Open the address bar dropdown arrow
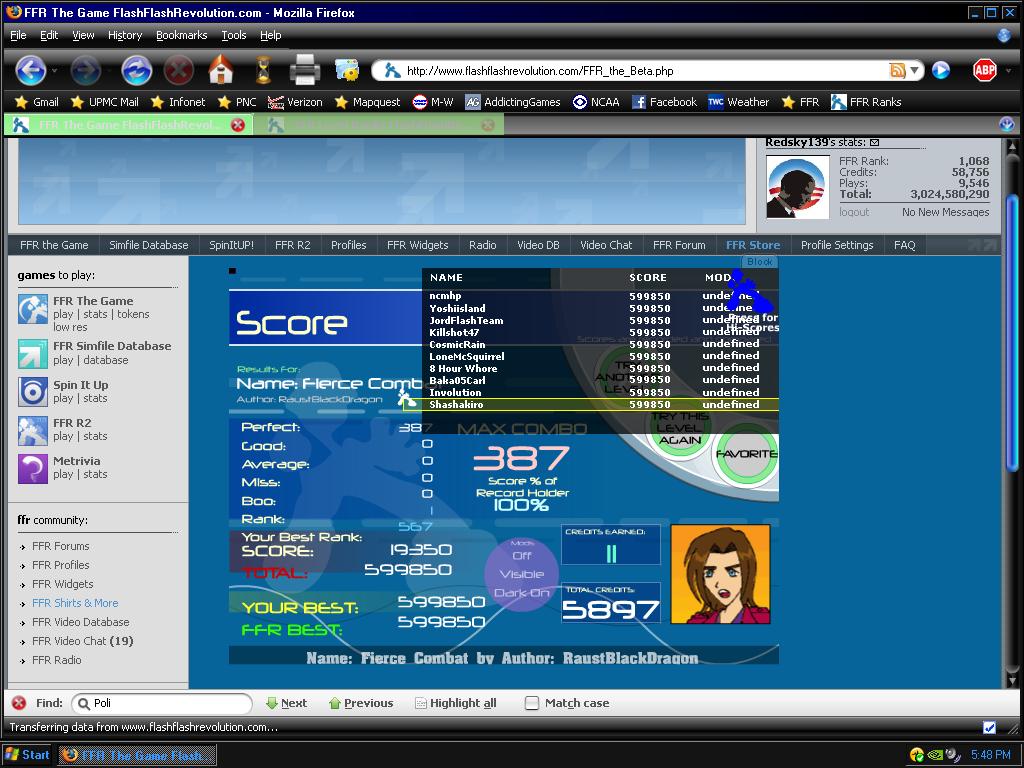Image resolution: width=1024 pixels, height=768 pixels. [x=914, y=71]
